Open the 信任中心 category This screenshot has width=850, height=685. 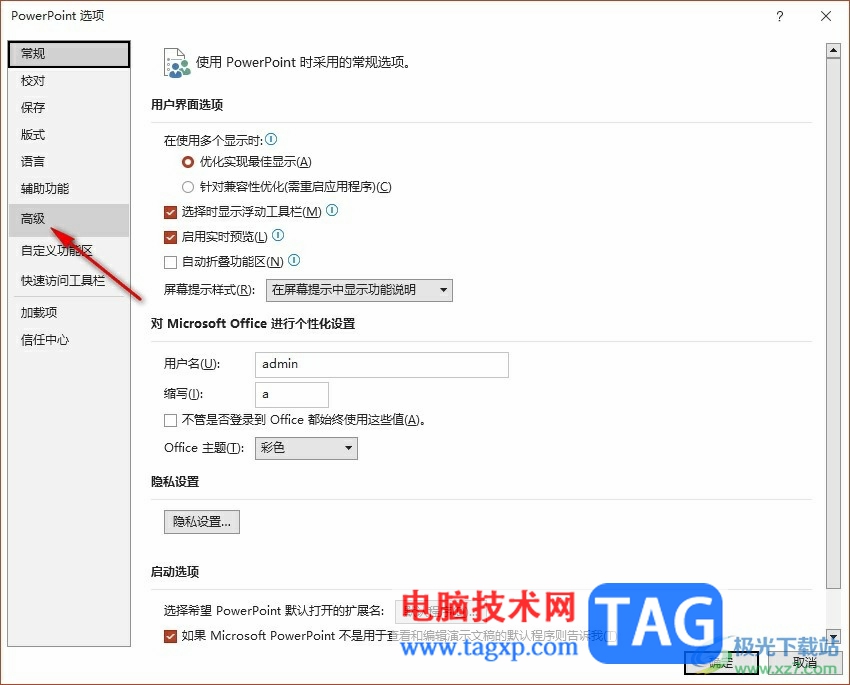pos(69,340)
